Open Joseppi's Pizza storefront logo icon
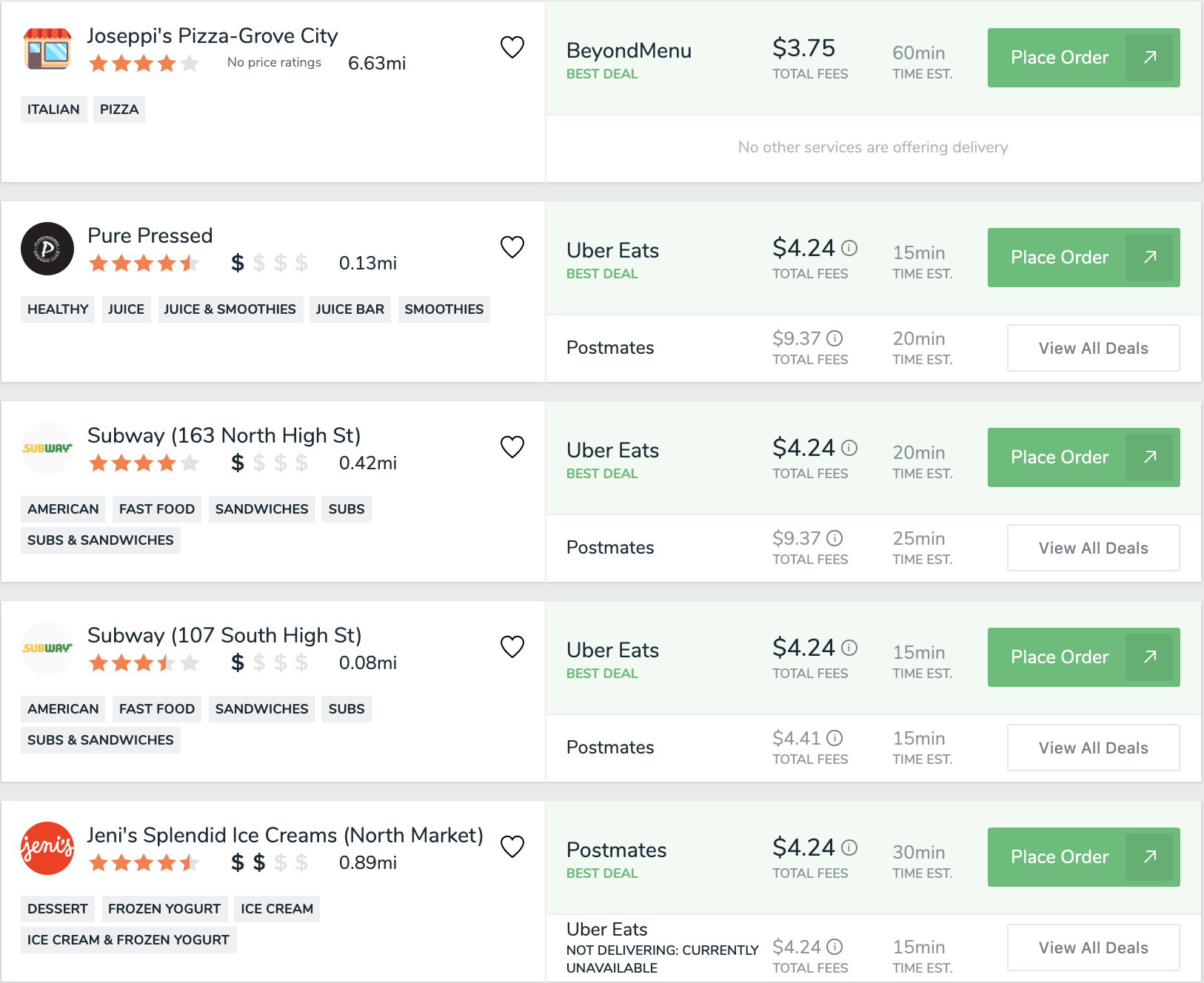 point(47,49)
